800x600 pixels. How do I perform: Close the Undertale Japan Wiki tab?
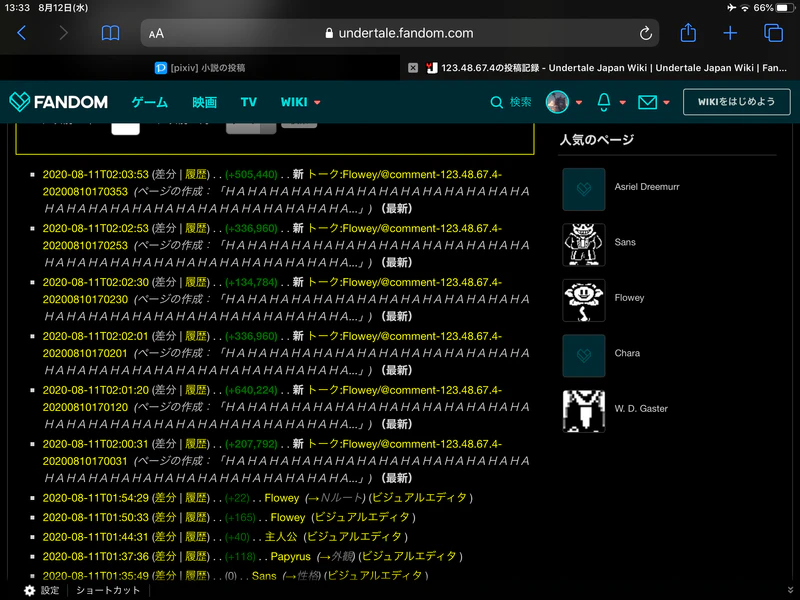coord(413,68)
